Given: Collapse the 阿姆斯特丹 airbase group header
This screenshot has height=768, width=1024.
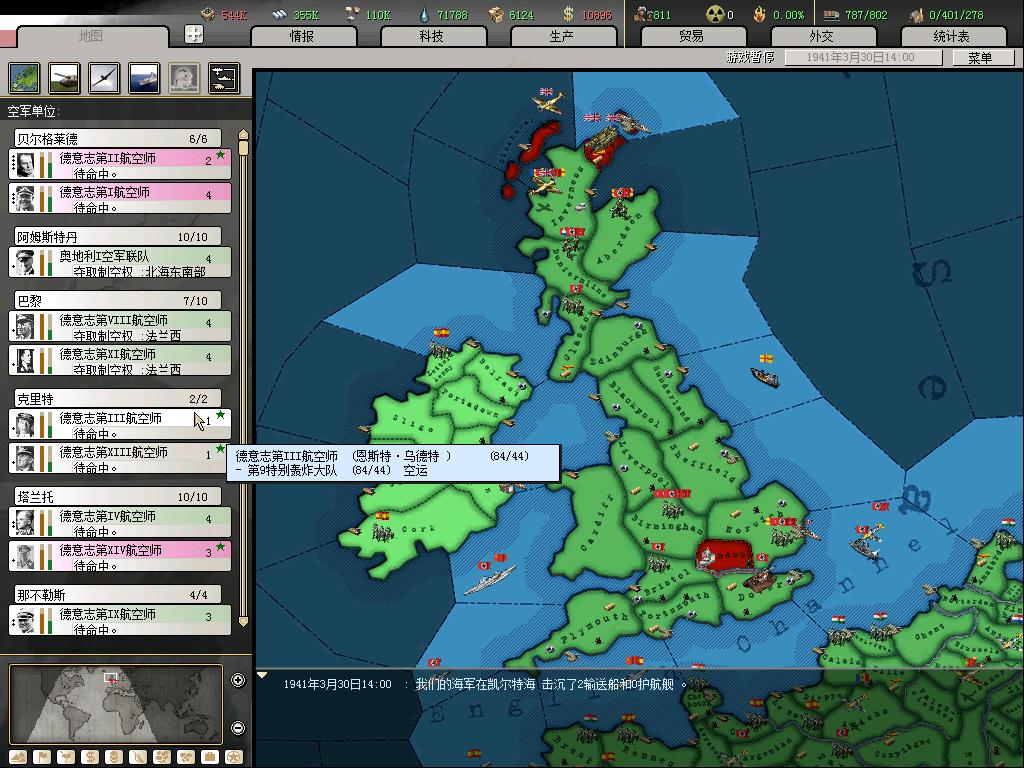Looking at the screenshot, I should [x=118, y=237].
